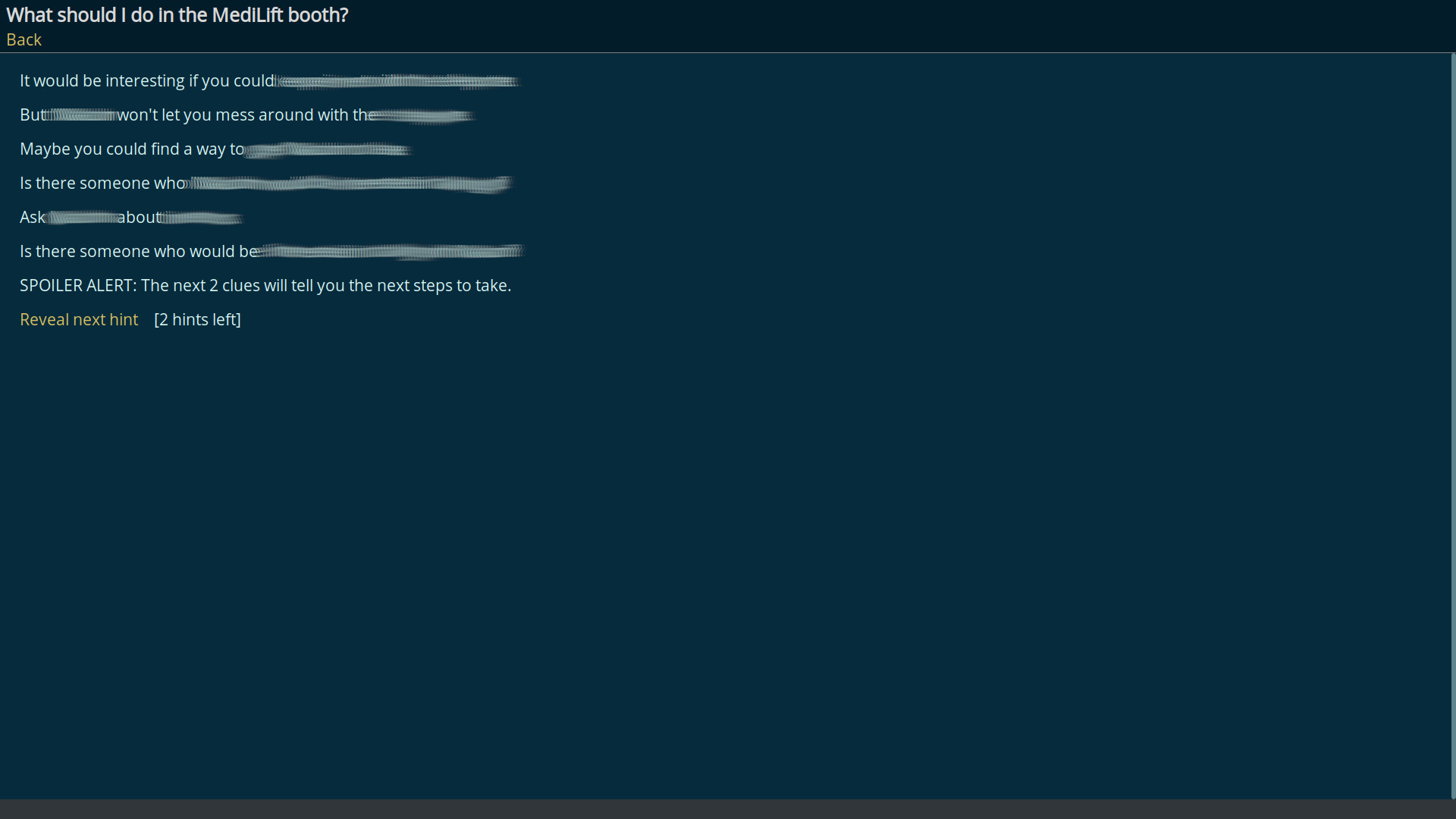
Task: Unblur the text after "It would be interesting if you could"
Action: tap(398, 81)
